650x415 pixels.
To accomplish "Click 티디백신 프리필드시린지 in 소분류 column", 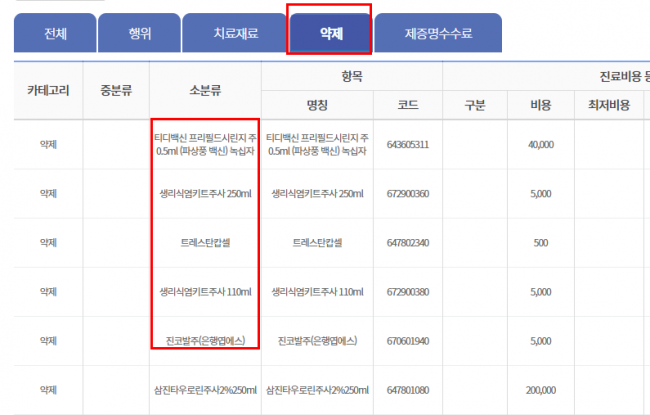I will pyautogui.click(x=205, y=144).
